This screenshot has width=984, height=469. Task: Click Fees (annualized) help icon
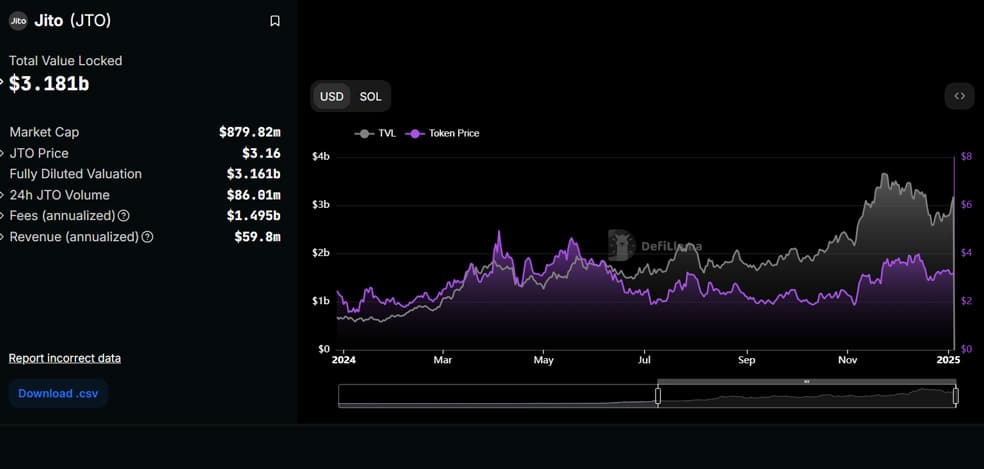click(x=124, y=216)
